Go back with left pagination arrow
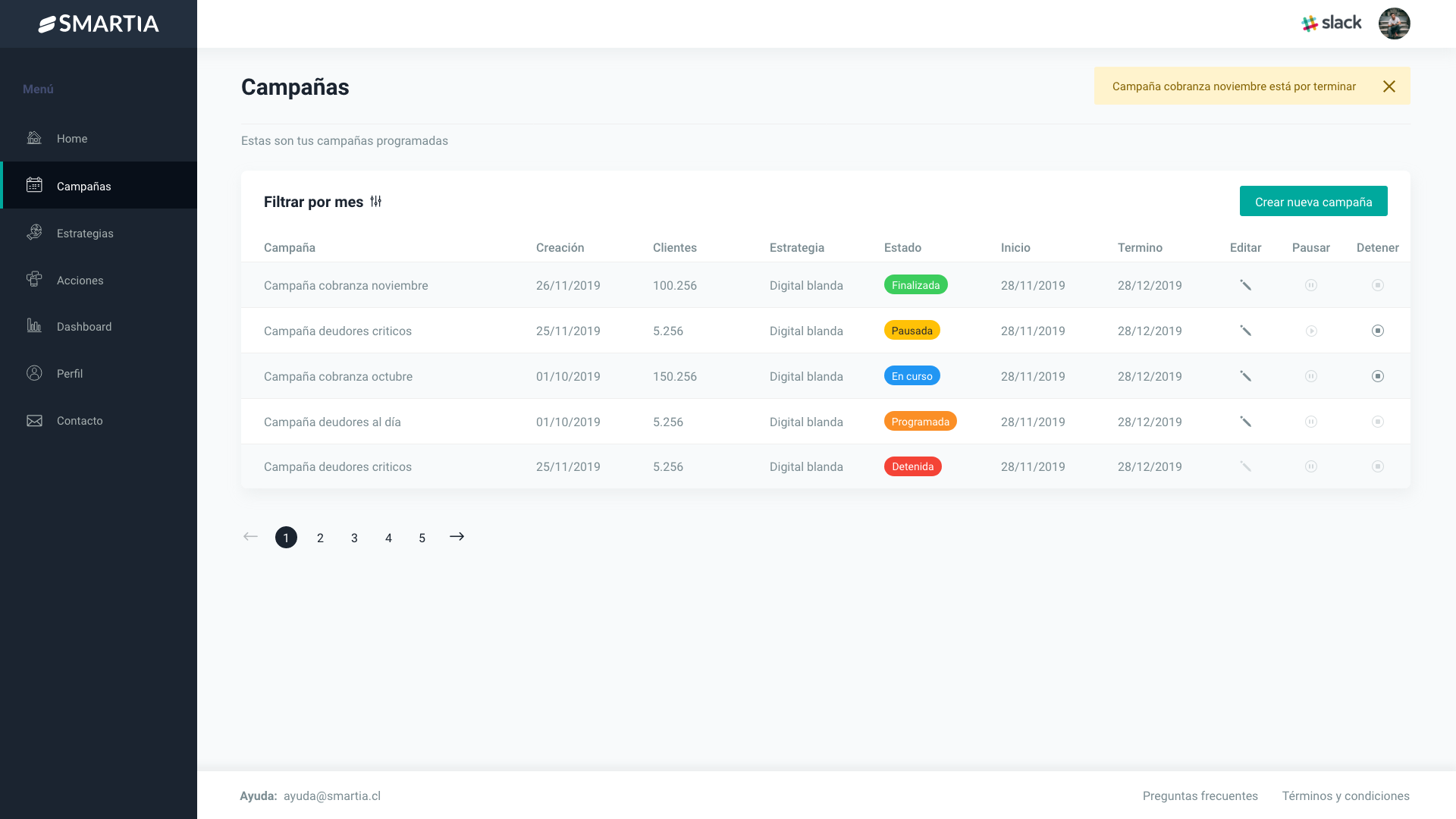Image resolution: width=1456 pixels, height=819 pixels. pyautogui.click(x=250, y=537)
